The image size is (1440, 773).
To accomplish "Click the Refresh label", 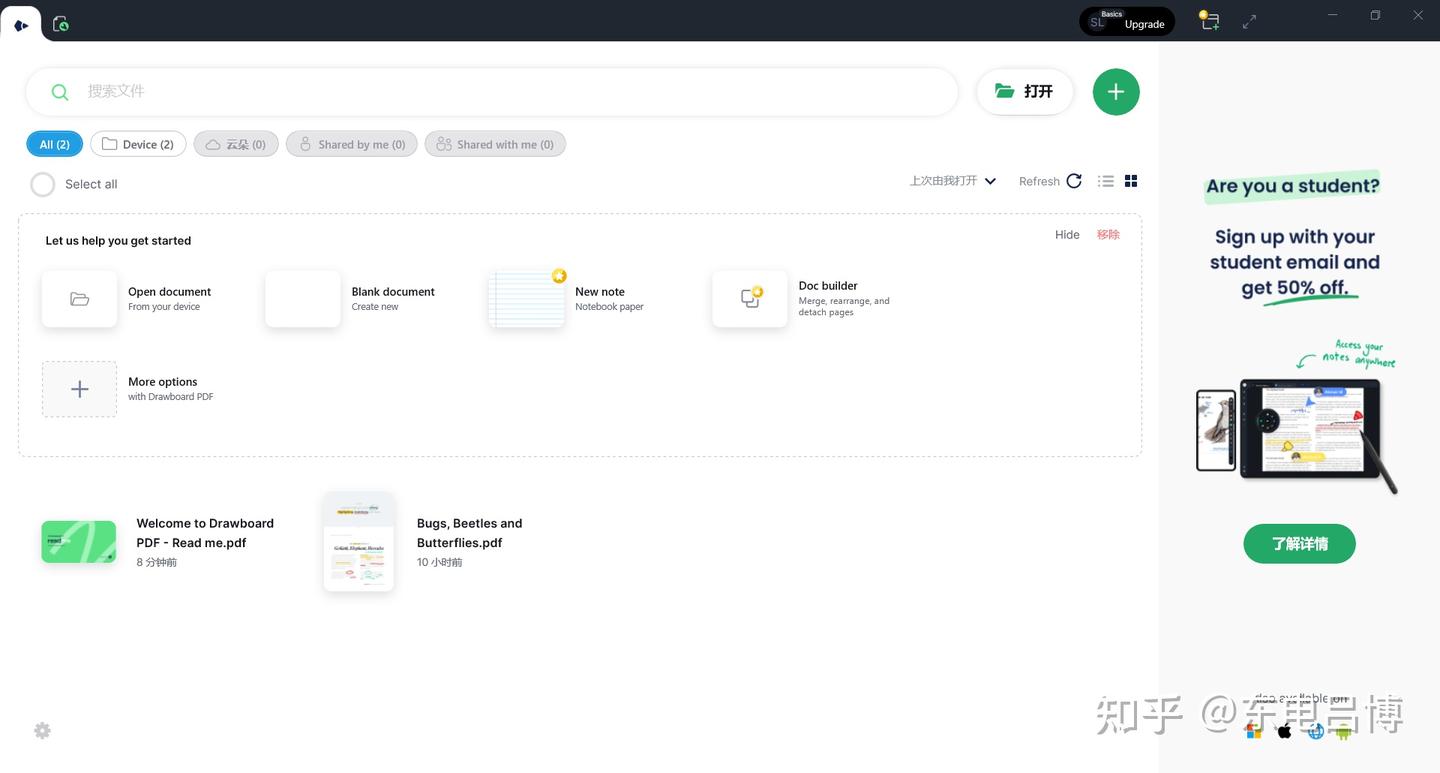I will click(x=1039, y=182).
